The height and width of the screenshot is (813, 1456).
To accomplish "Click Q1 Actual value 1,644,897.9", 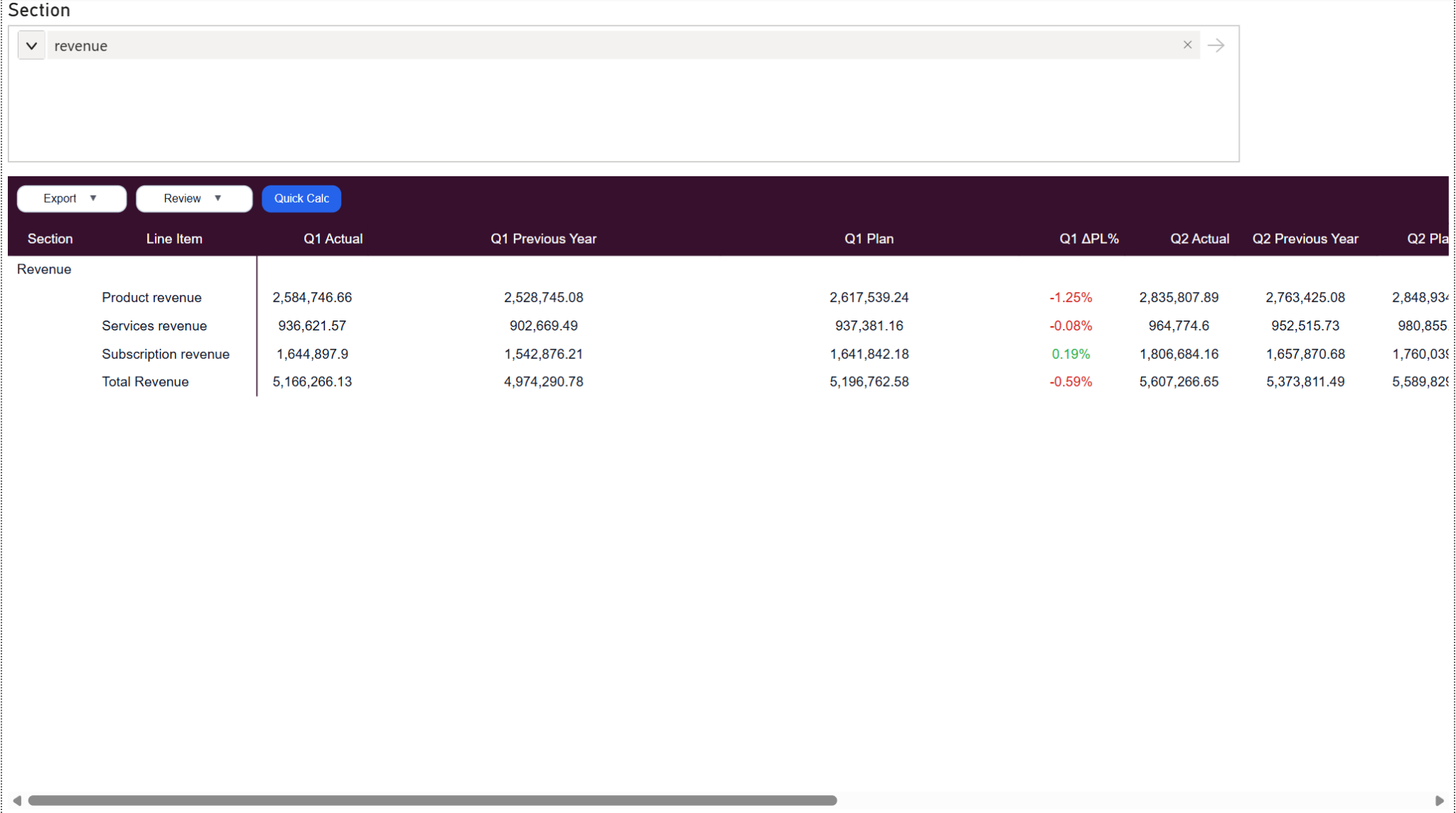I will coord(312,354).
